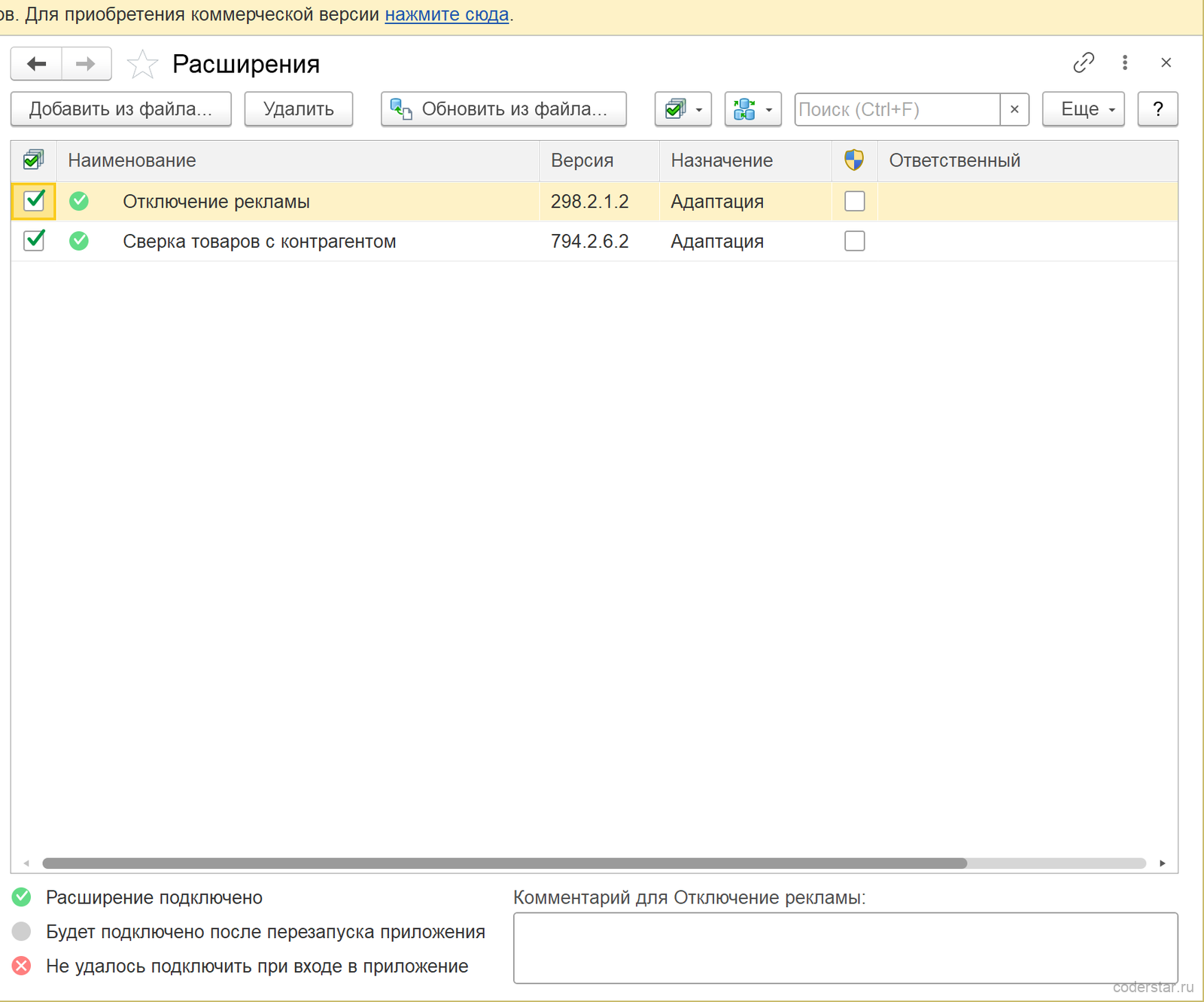1204x1002 pixels.
Task: Uncheck the Отключение рекламы extension checkbox
Action: [x=34, y=201]
